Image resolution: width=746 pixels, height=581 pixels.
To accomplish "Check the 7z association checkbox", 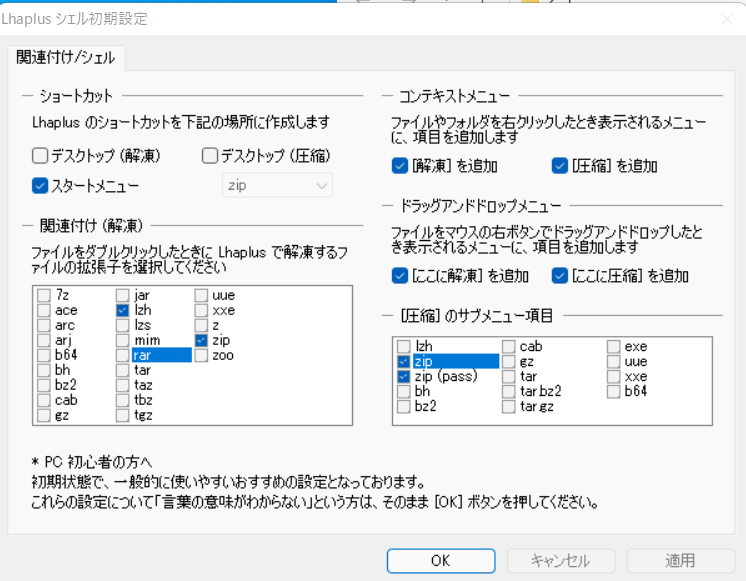I will click(44, 295).
